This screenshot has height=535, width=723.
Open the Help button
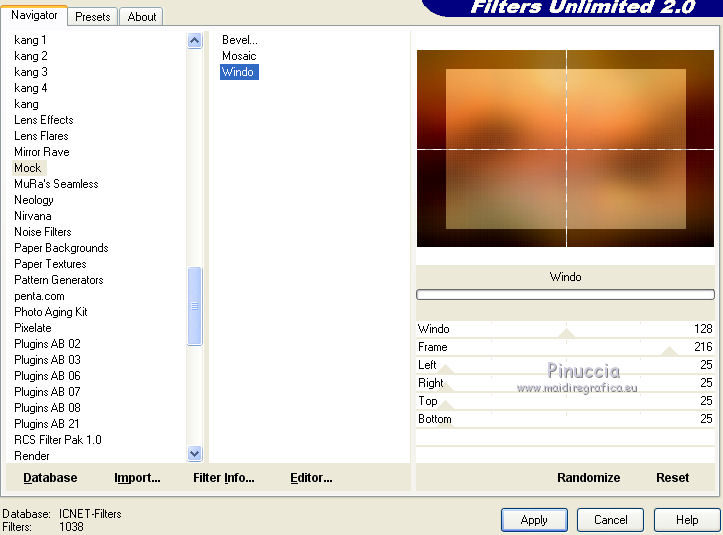click(x=687, y=520)
